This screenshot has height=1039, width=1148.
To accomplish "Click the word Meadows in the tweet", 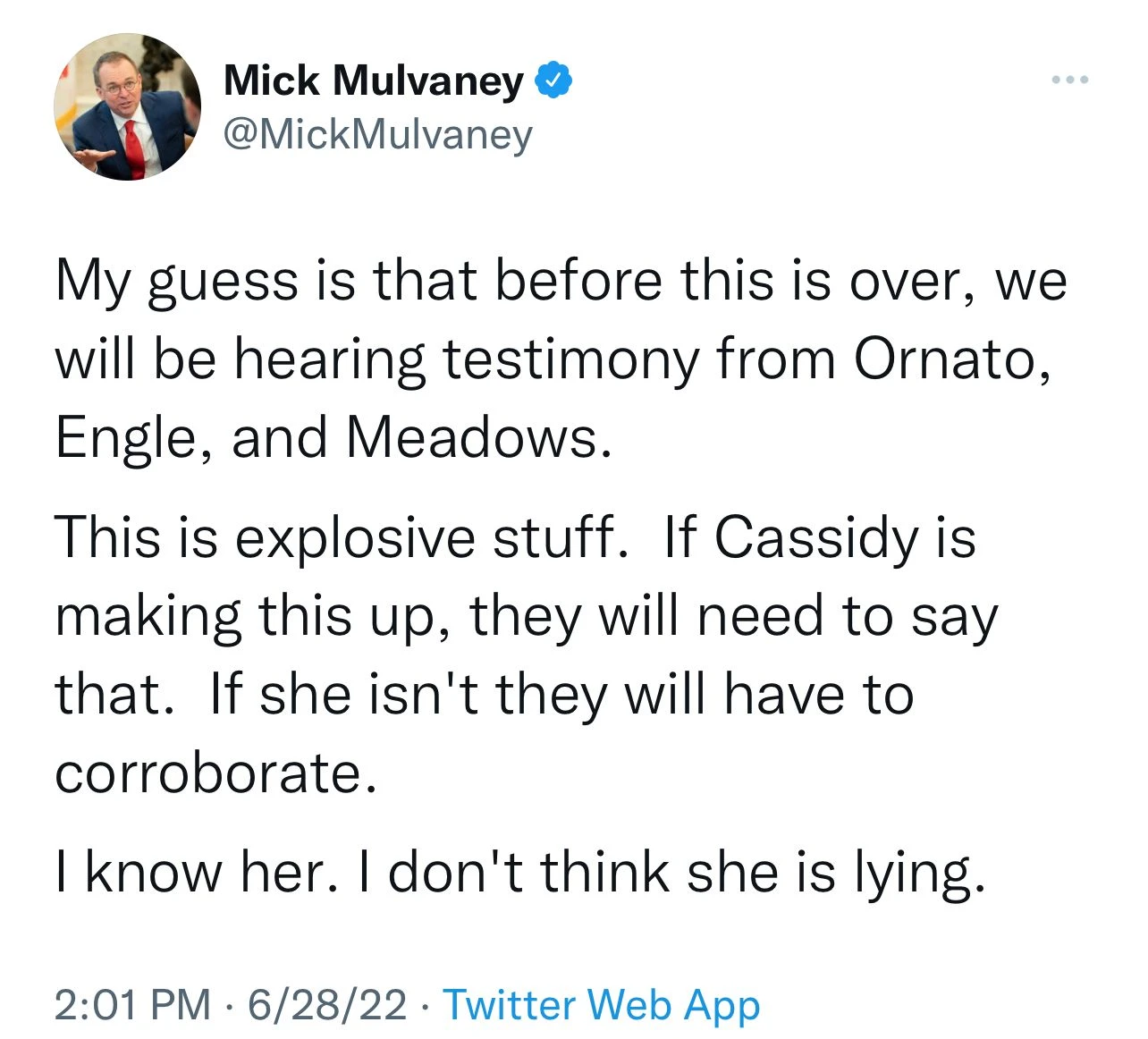I will [x=478, y=438].
